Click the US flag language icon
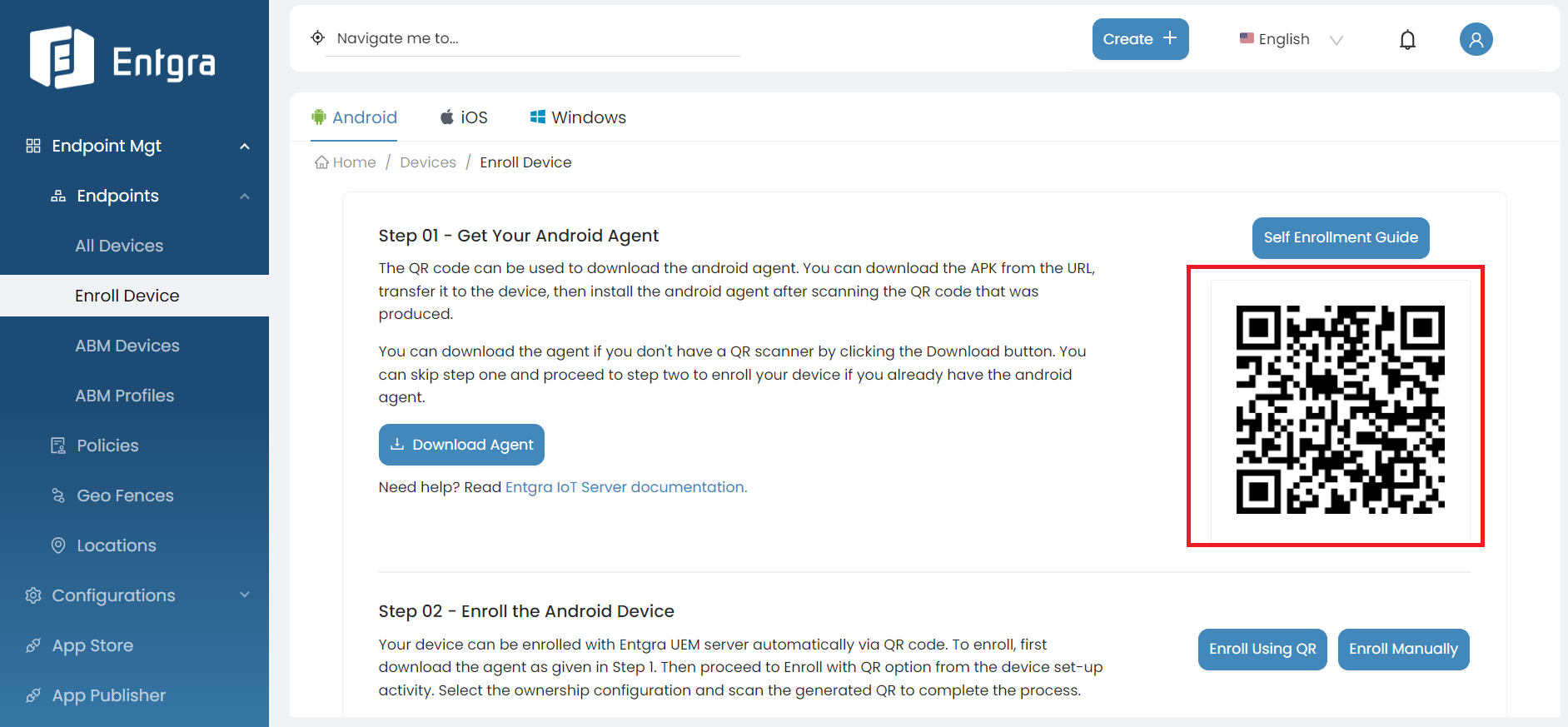This screenshot has height=727, width=1568. (1247, 38)
